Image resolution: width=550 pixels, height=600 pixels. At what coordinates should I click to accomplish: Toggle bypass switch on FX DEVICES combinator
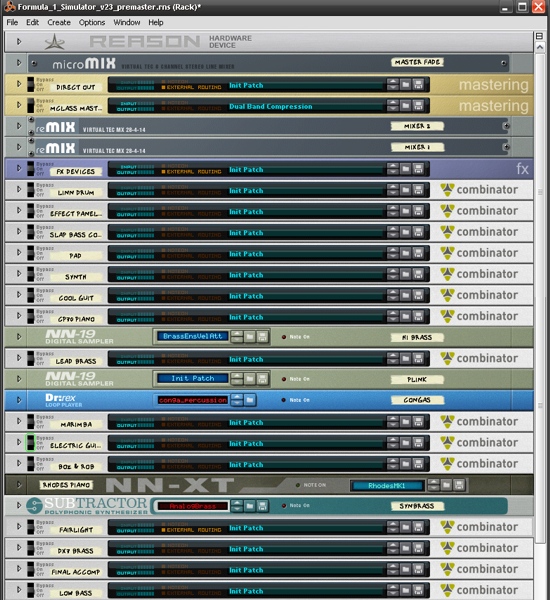pos(31,169)
